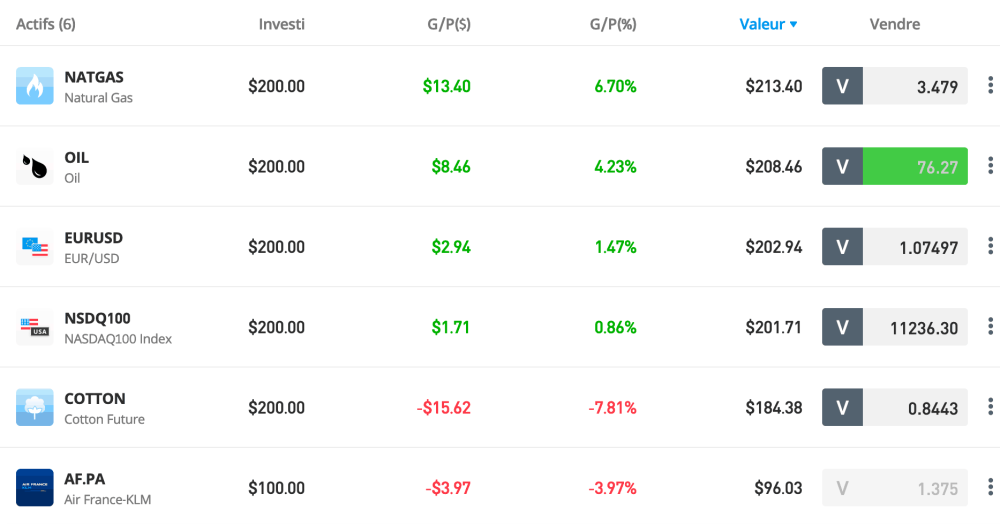Click the Air France-KLM logo icon
Image resolution: width=1000 pixels, height=524 pixels.
35,488
